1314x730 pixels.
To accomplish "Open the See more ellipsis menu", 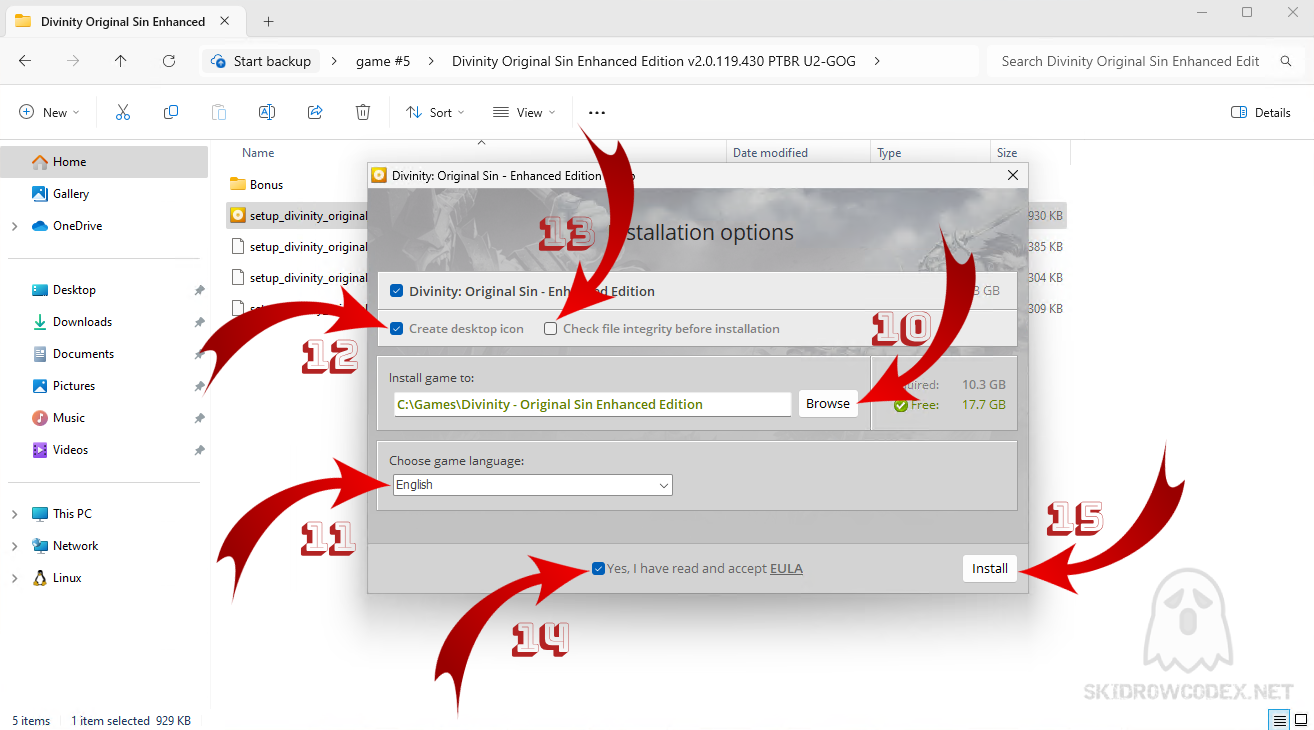I will [597, 113].
